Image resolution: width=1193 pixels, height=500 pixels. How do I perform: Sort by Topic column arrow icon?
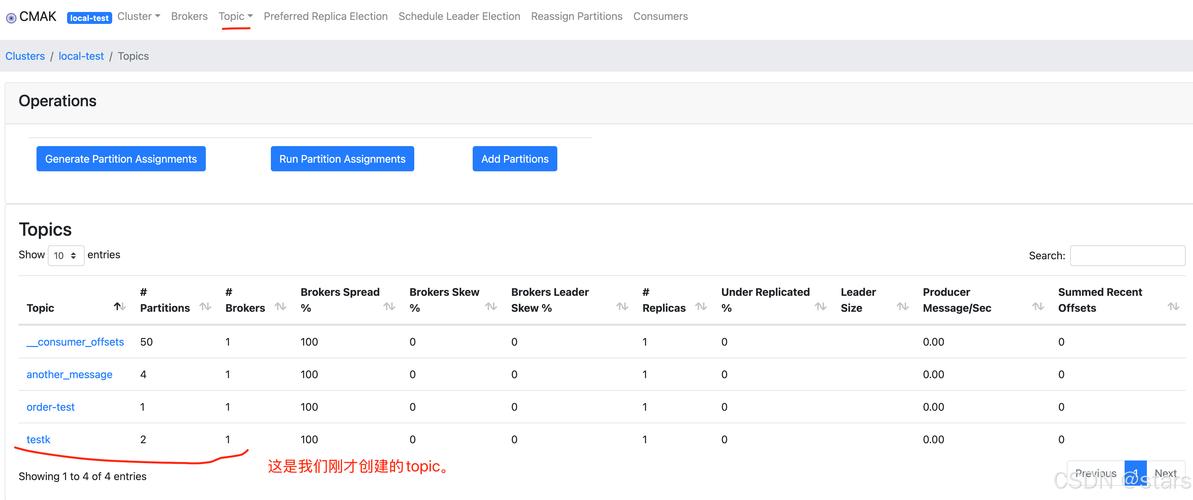click(x=119, y=307)
